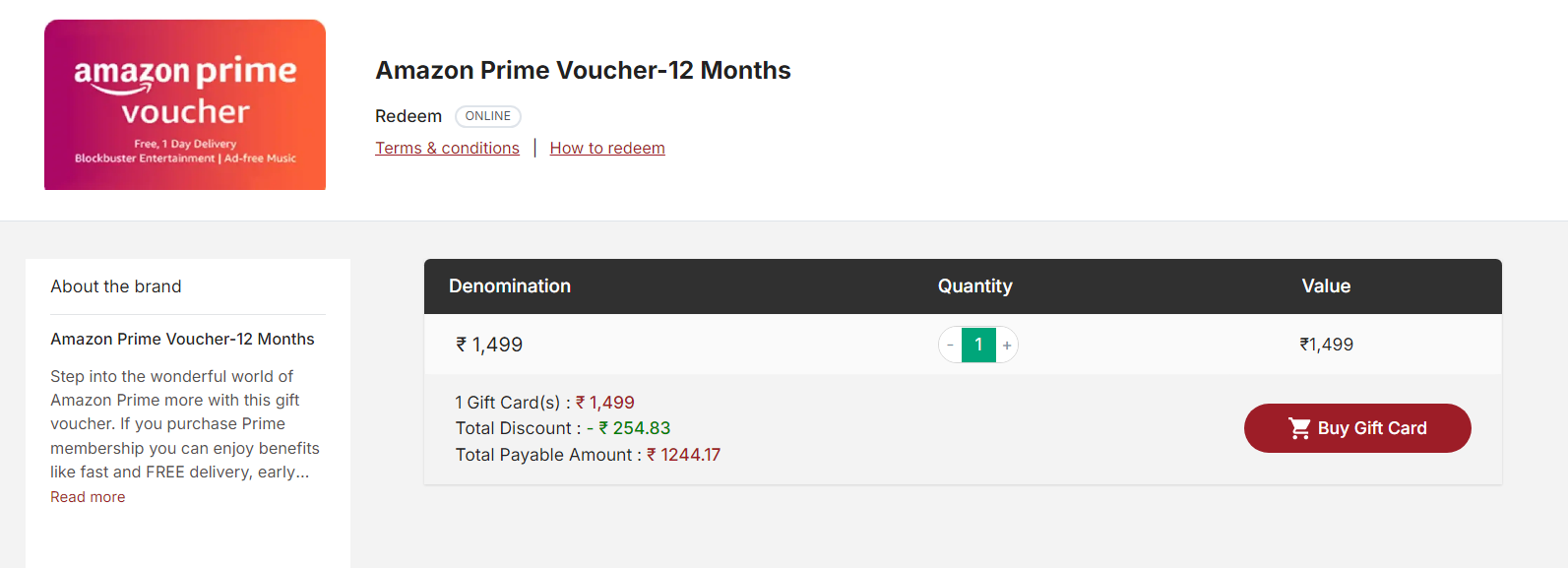
Task: Select the ₹ 1,499 denomination amount
Action: [489, 345]
